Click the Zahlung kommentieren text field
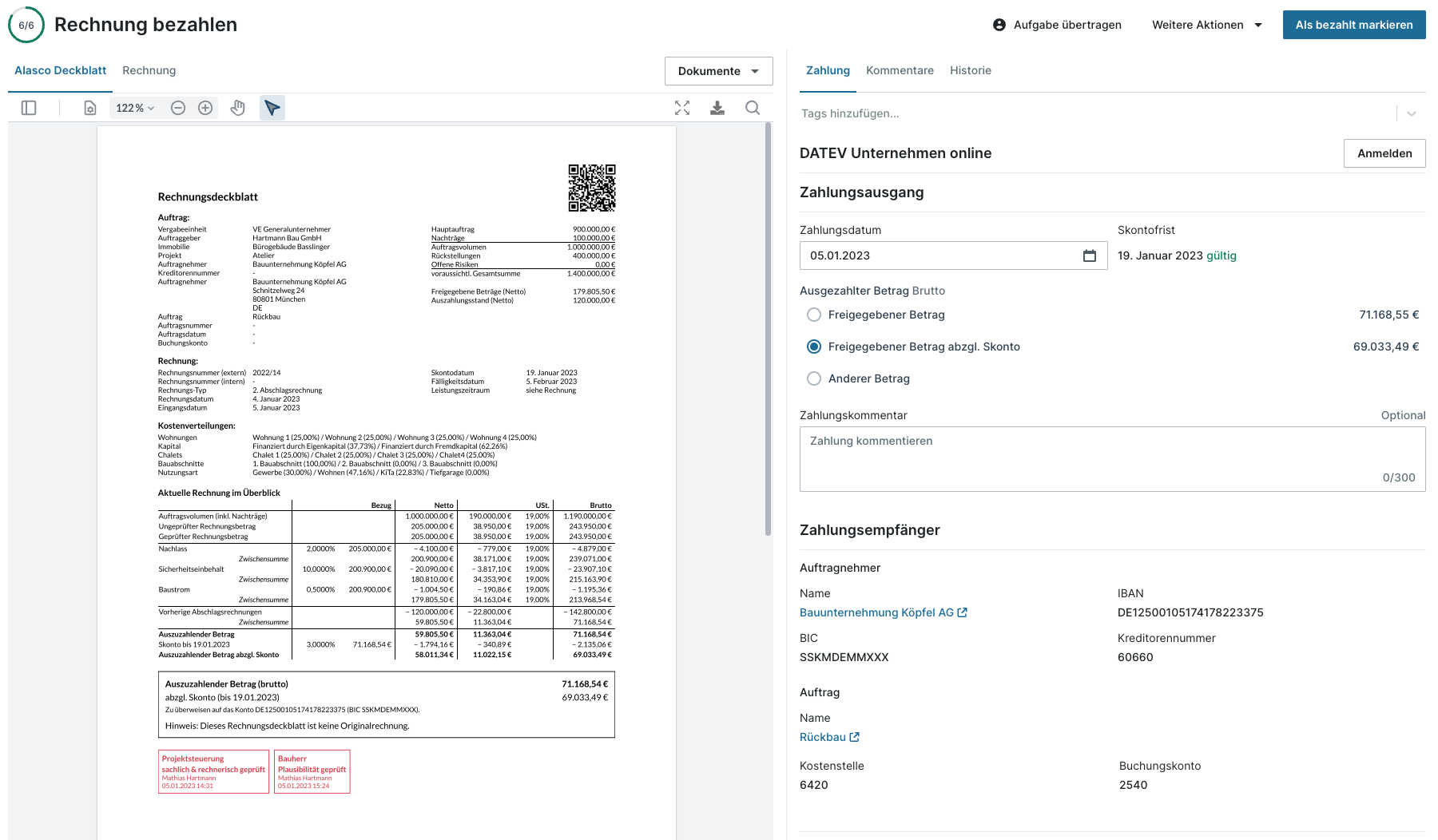1438x840 pixels. [x=1112, y=458]
